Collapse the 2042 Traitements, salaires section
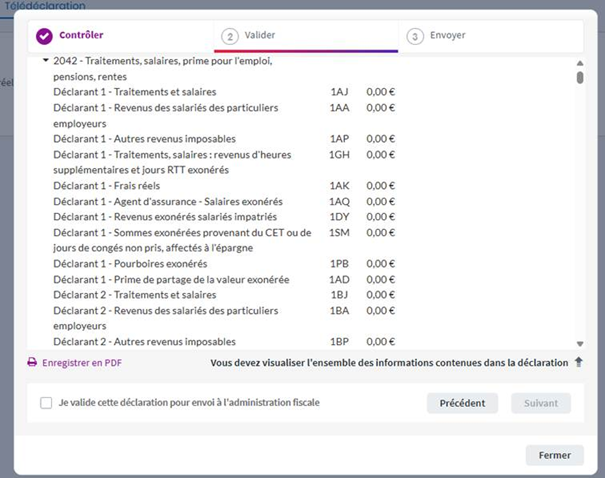 tap(46, 61)
